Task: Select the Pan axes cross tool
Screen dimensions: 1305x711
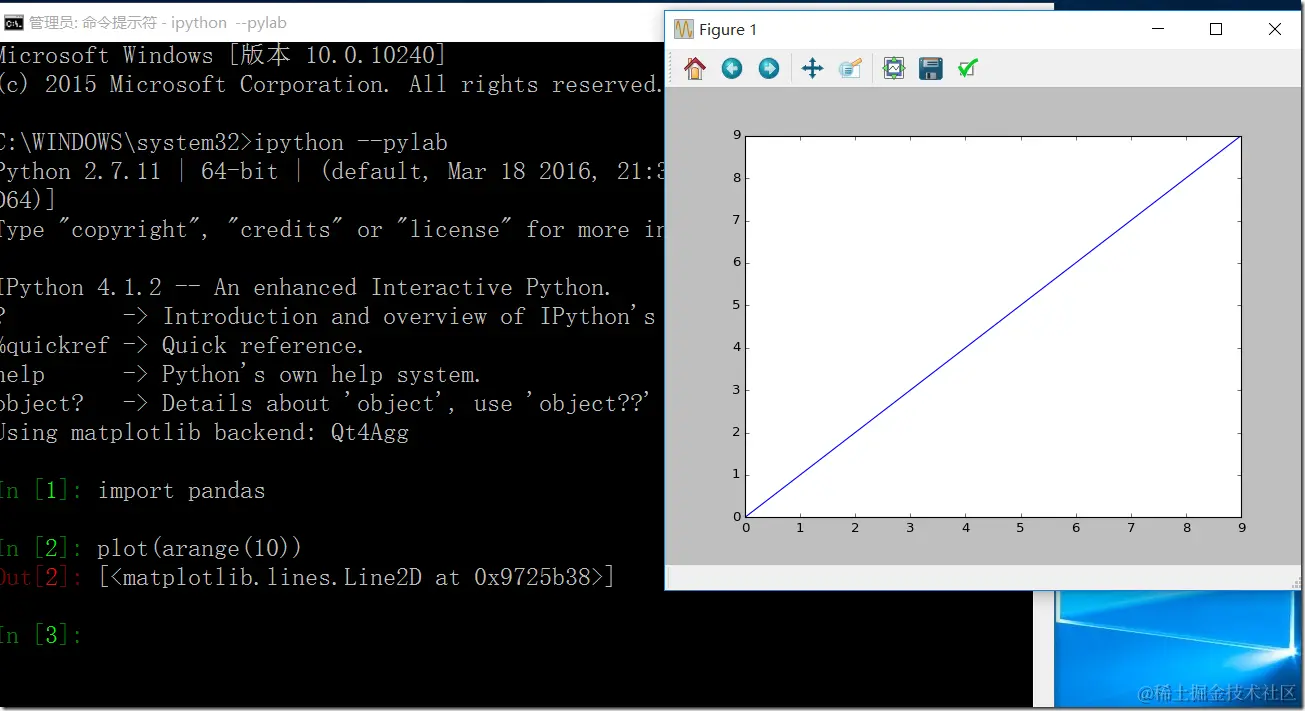Action: click(x=812, y=68)
